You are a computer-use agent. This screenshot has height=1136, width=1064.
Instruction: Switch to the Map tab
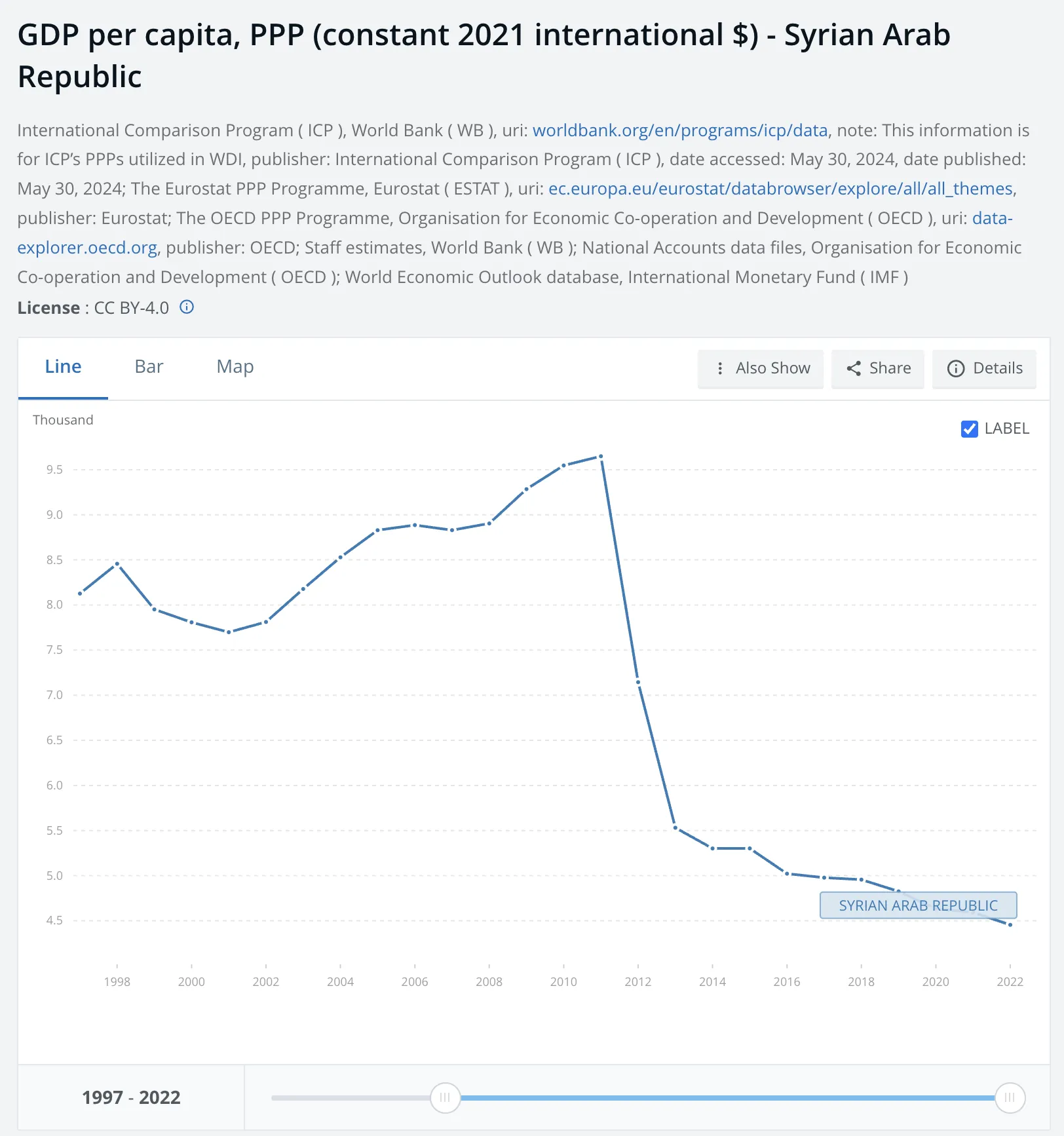(x=235, y=367)
